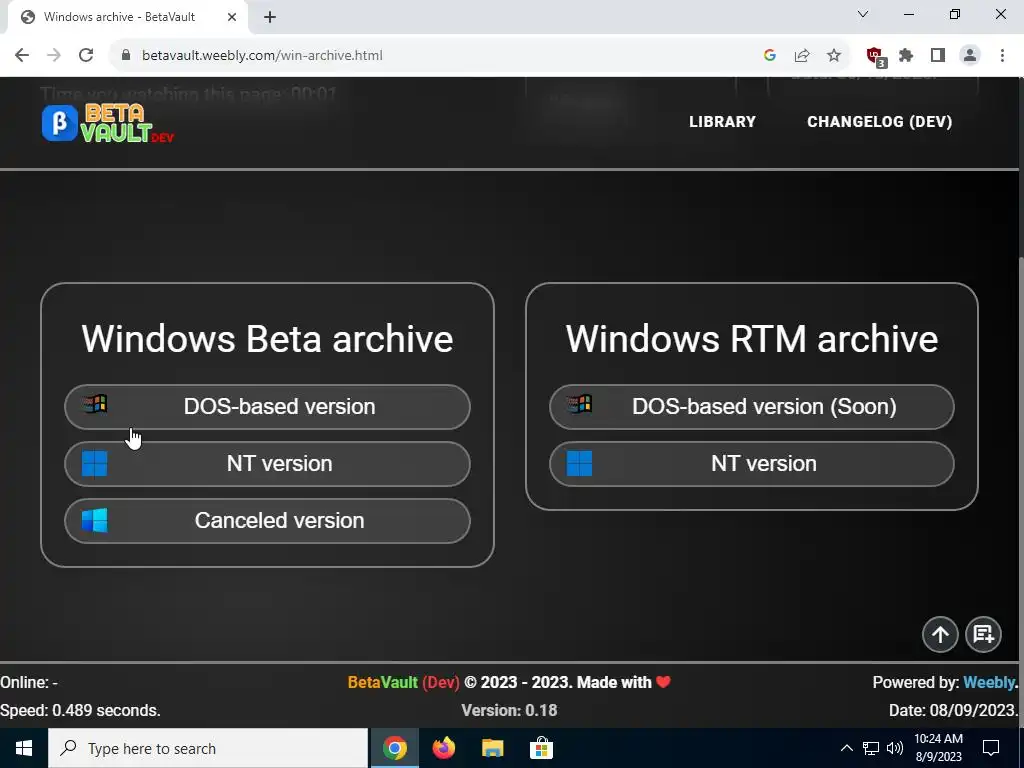Select the Windows archive - BetaVault tab

point(126,17)
